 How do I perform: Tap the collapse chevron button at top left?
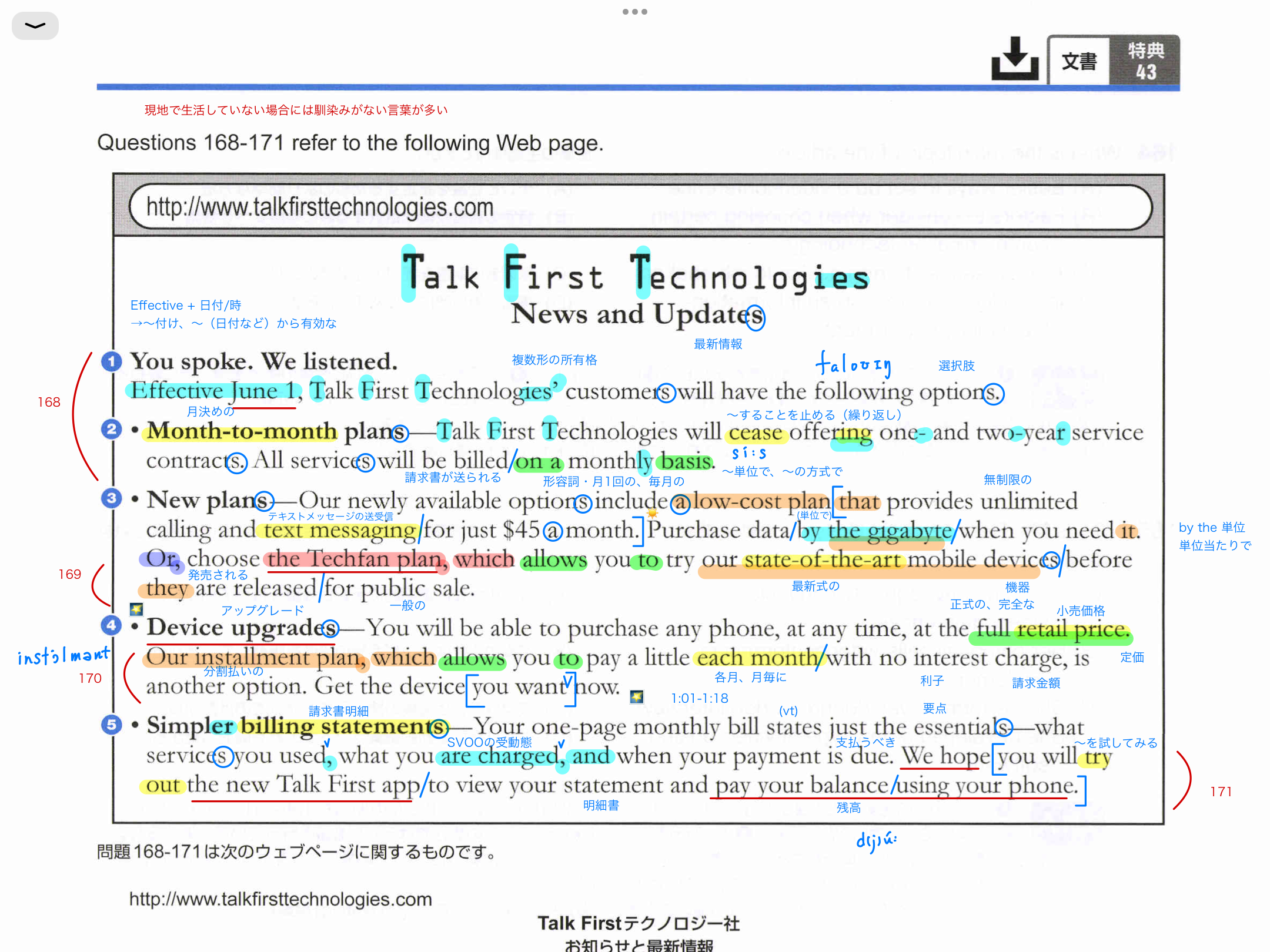click(35, 26)
